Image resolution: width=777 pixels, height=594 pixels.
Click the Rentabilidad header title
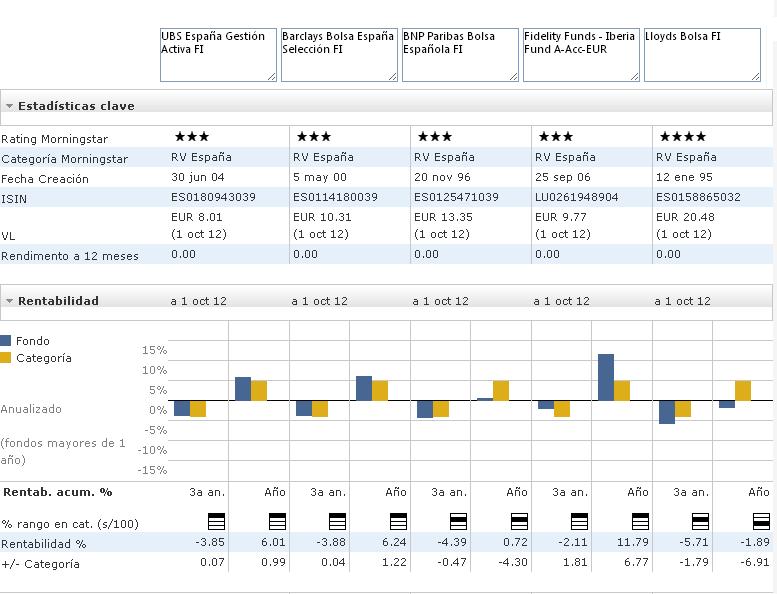[58, 301]
